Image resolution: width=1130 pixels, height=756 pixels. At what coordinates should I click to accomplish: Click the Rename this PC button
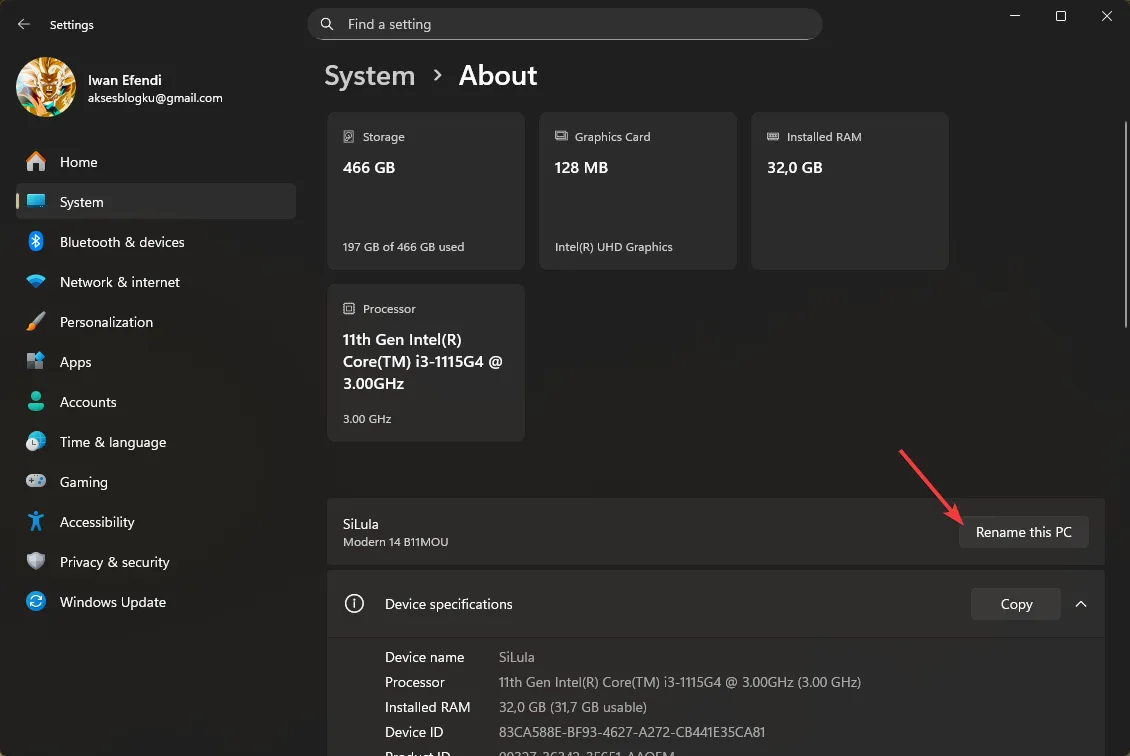pyautogui.click(x=1023, y=531)
